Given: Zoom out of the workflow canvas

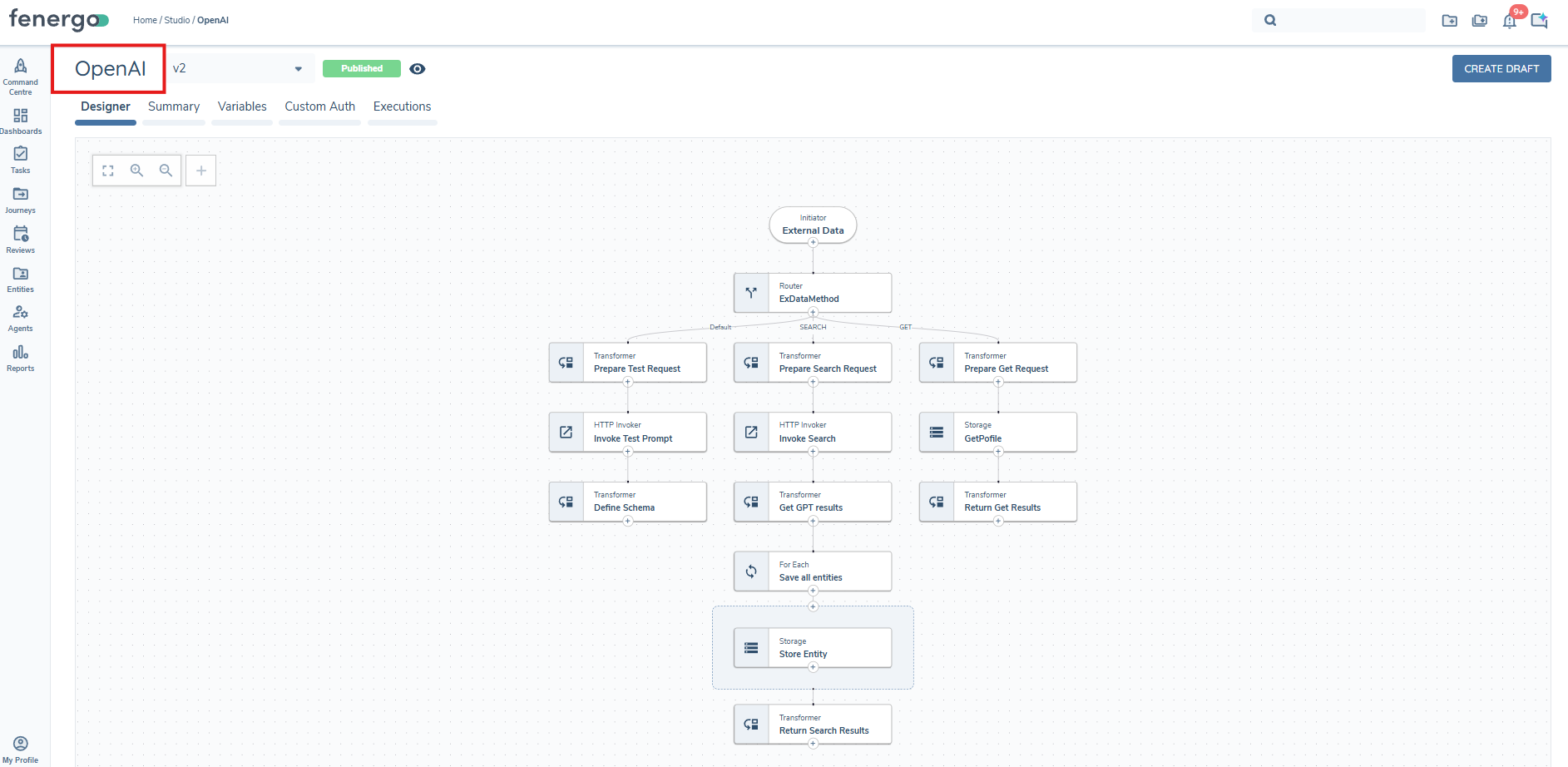Looking at the screenshot, I should (166, 170).
